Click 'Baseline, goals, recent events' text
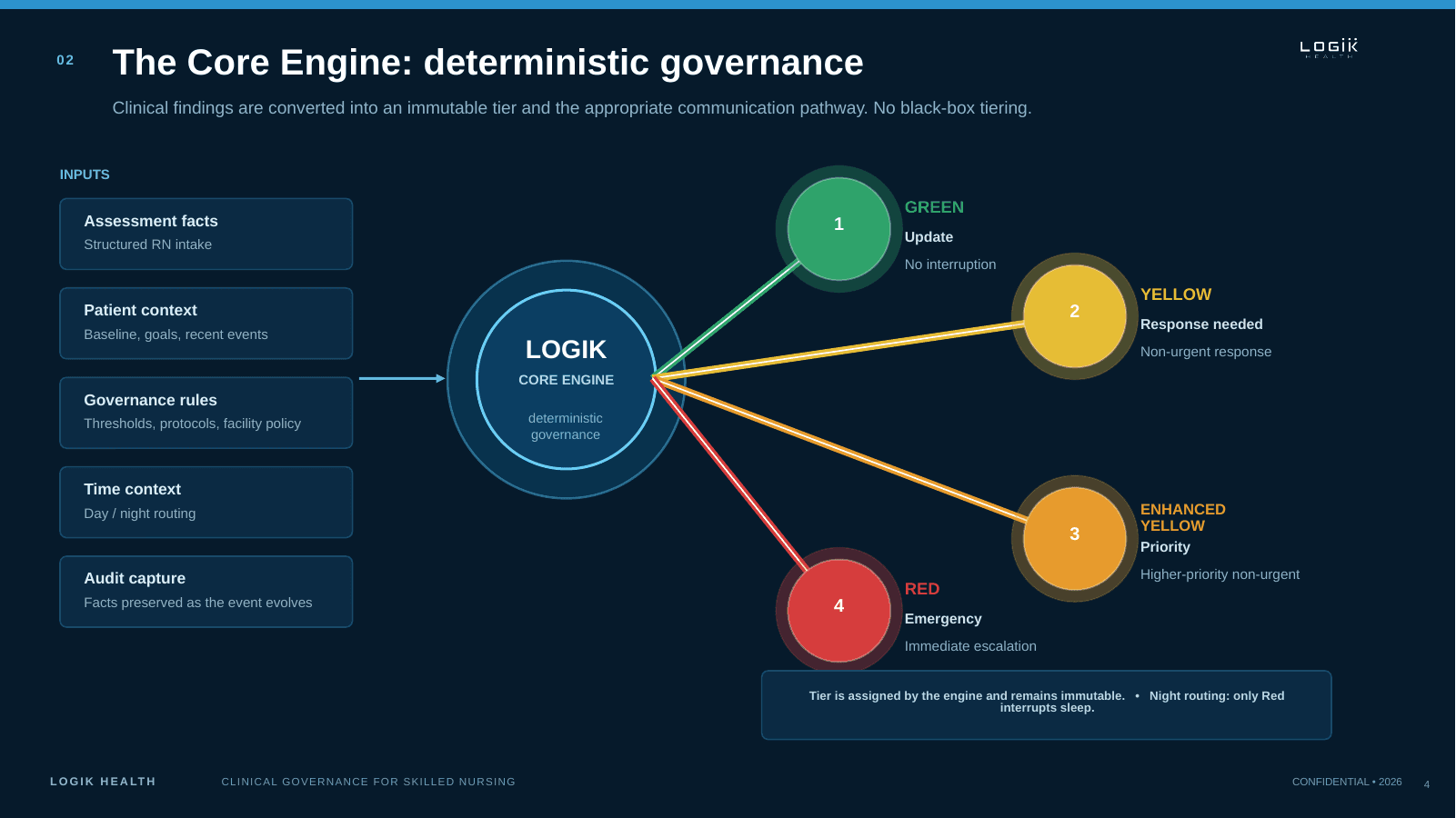 point(176,334)
